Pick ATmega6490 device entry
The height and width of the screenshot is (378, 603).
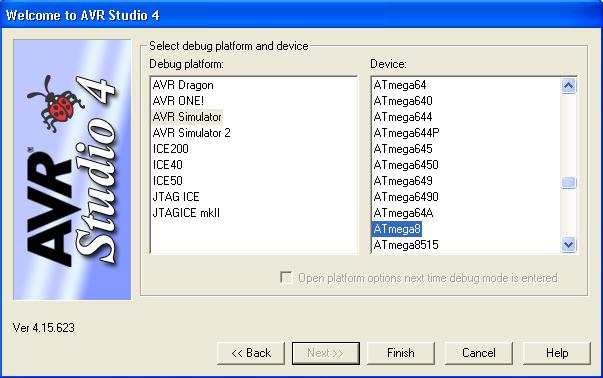pos(406,196)
